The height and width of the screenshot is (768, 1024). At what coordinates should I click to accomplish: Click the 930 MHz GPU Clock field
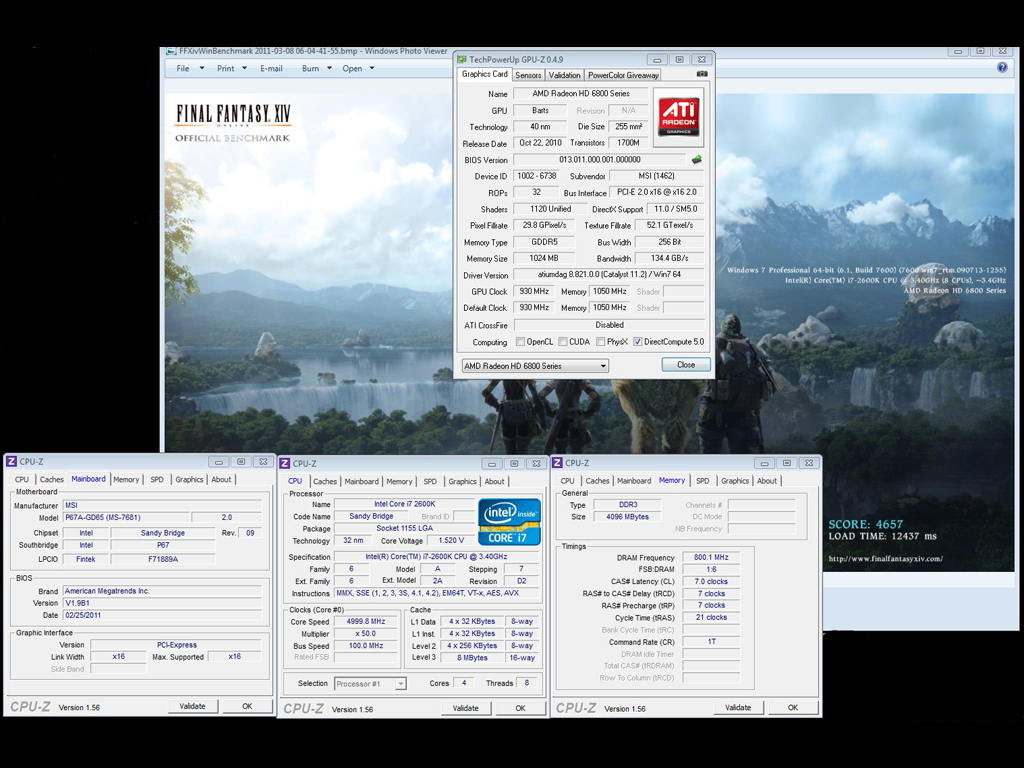534,291
